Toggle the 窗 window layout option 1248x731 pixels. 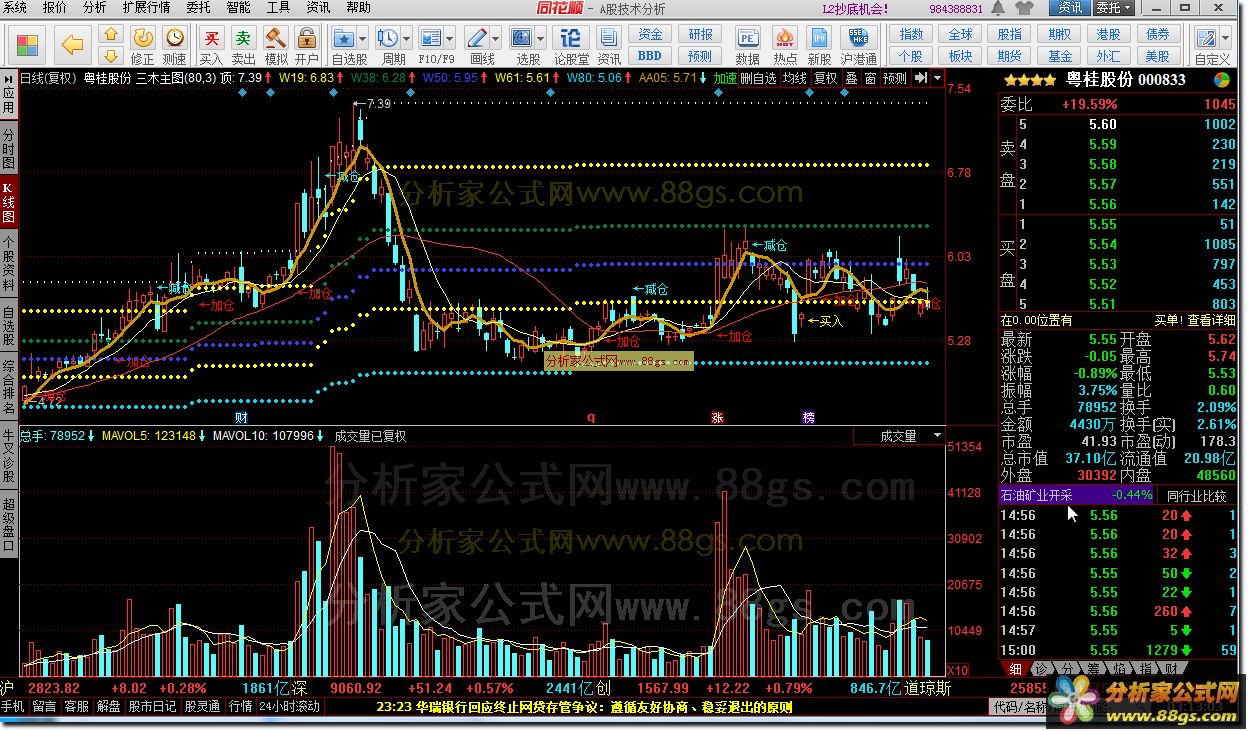coord(871,78)
